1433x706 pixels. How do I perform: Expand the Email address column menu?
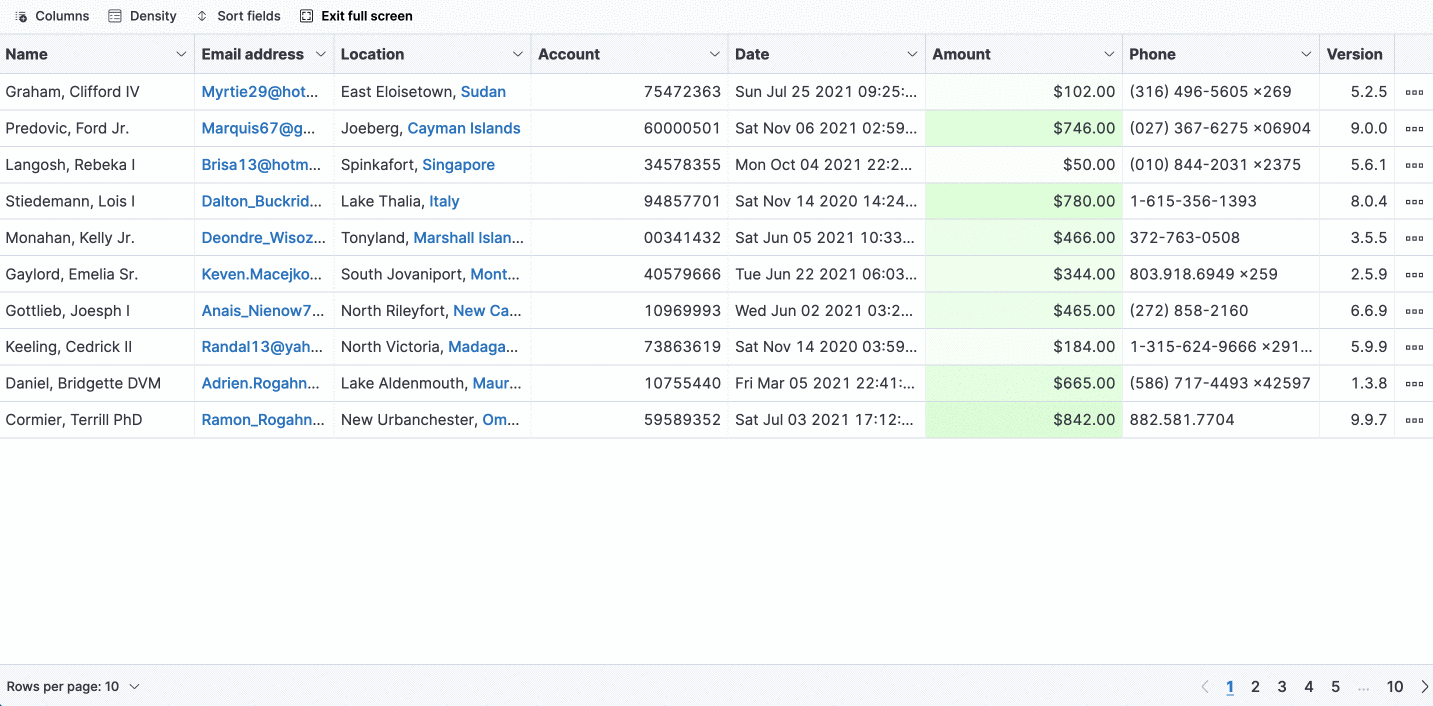(x=320, y=54)
